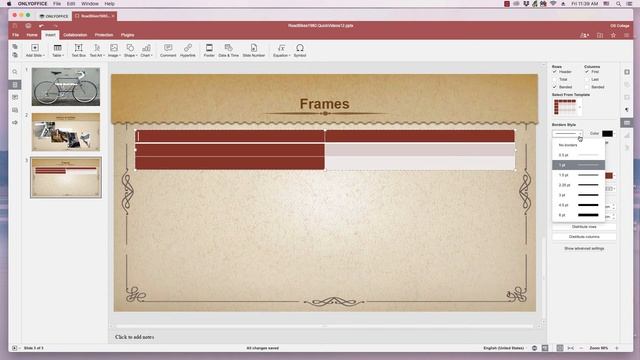Open paragraph settings icon in right sidebar
The image size is (640, 360).
(x=627, y=110)
